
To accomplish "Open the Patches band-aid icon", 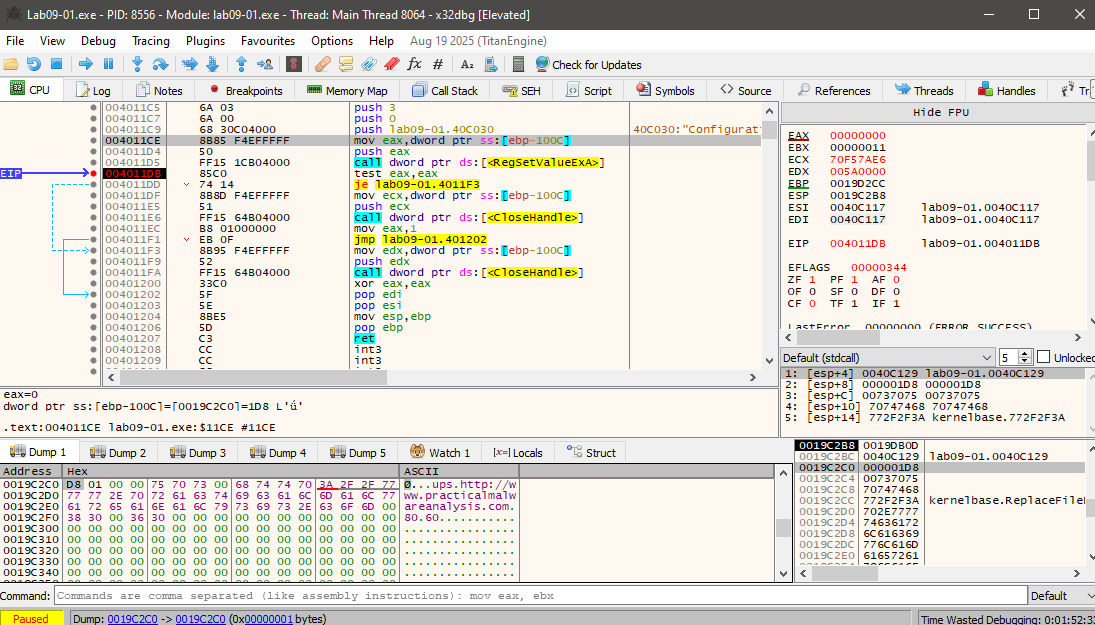I will coord(322,64).
